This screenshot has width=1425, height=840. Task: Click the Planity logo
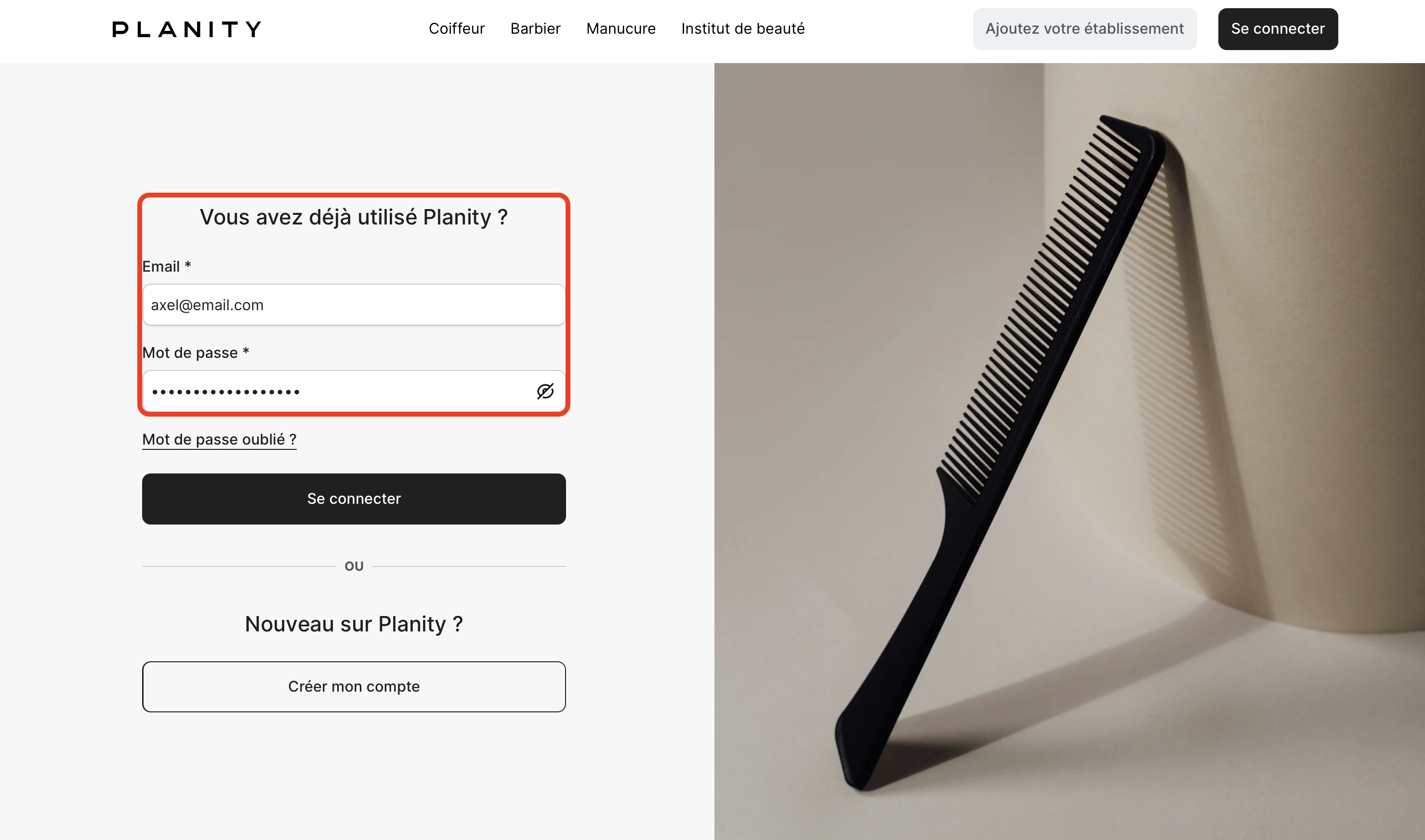tap(186, 29)
